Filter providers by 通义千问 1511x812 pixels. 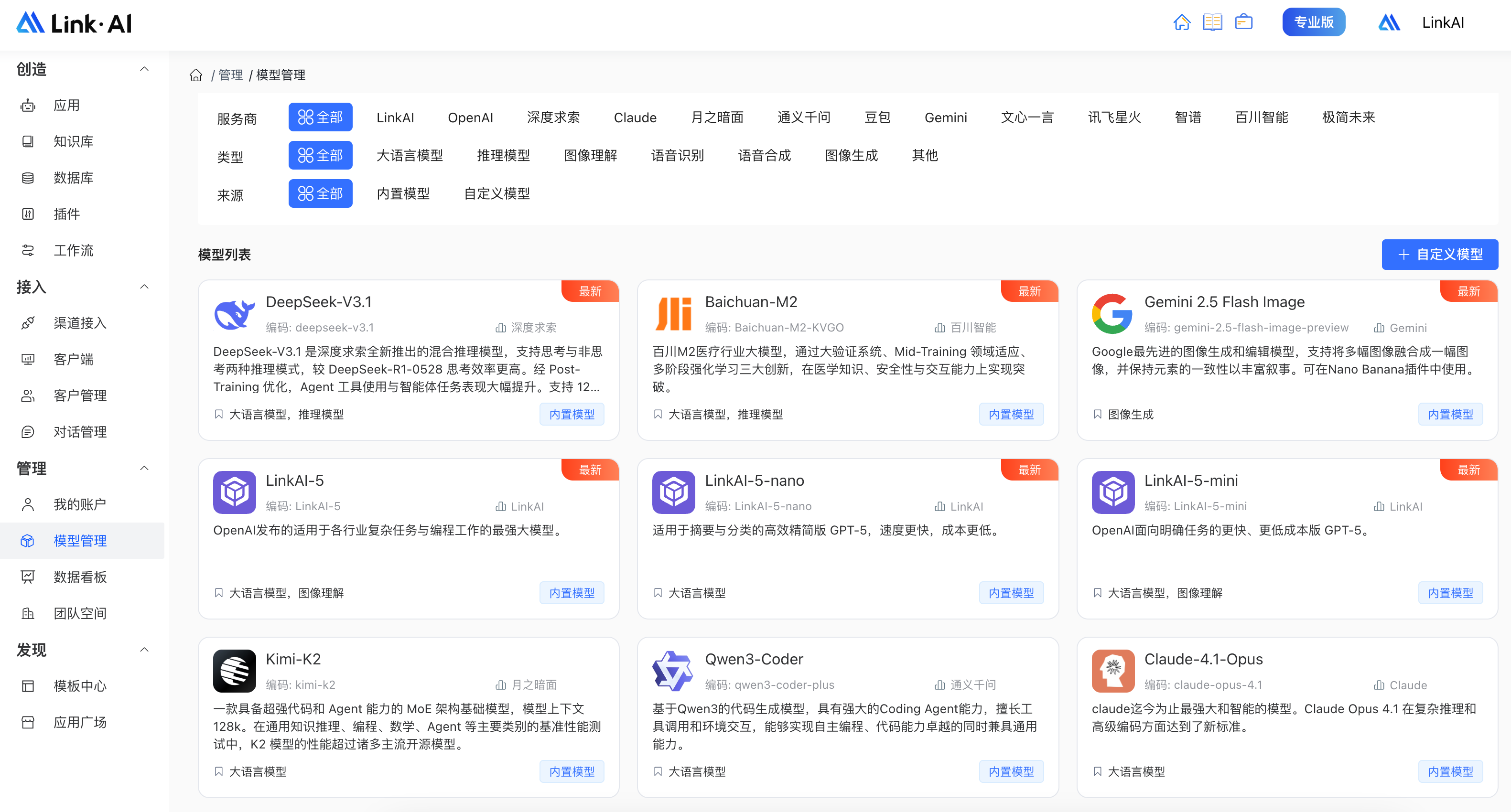click(804, 117)
